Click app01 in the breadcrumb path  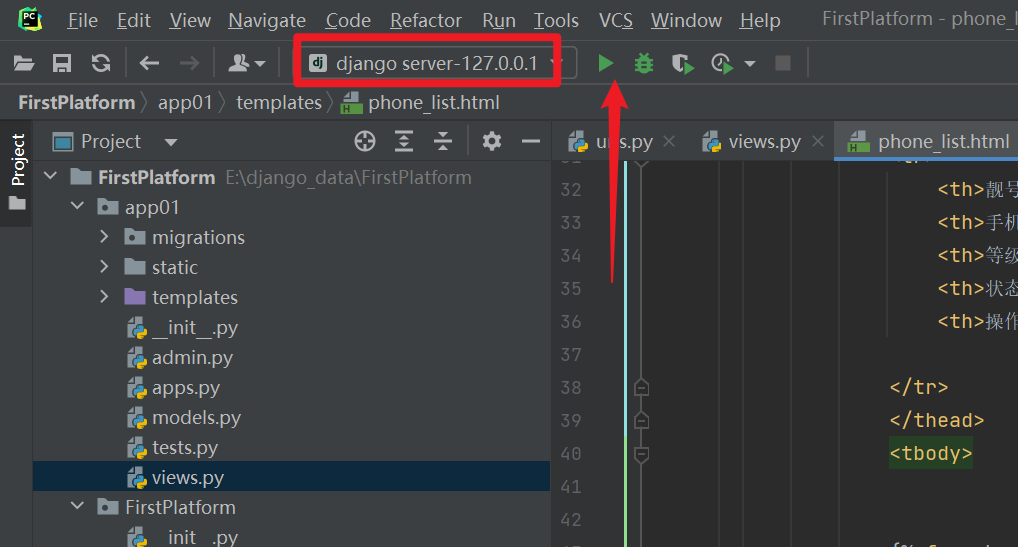tap(185, 102)
